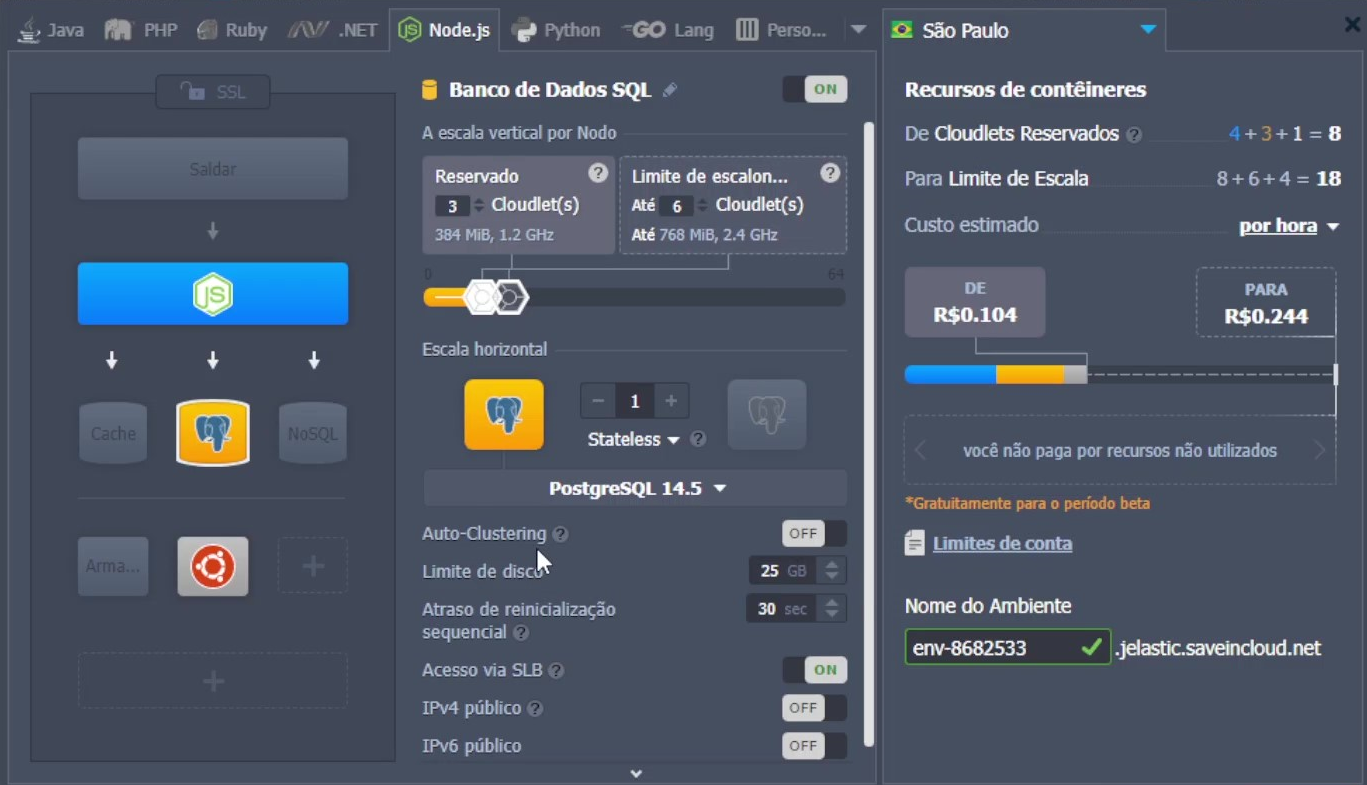1367x785 pixels.
Task: Open the truncated Perso... tab
Action: (x=782, y=30)
